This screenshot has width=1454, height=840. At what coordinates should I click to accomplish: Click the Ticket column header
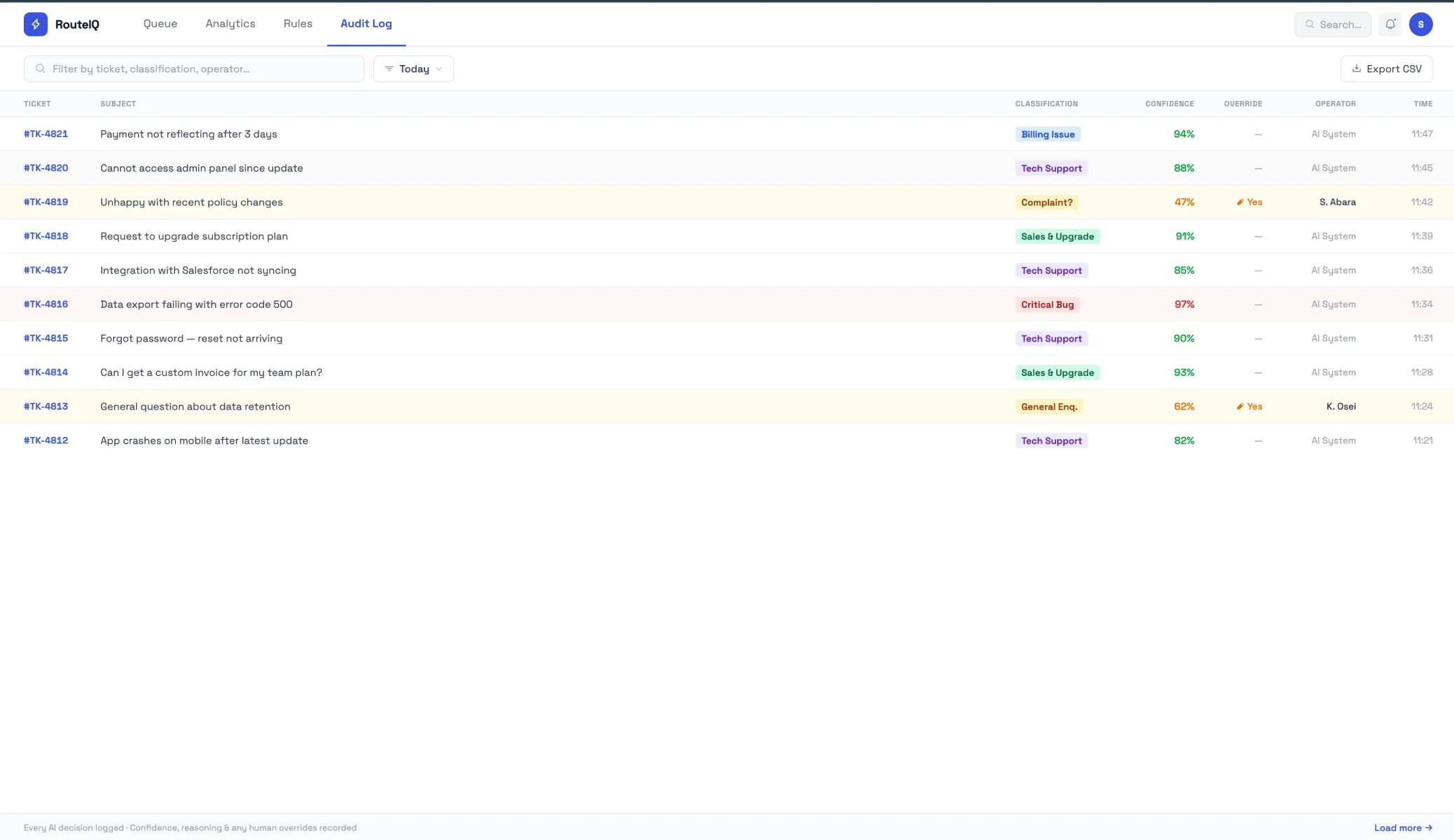(37, 104)
